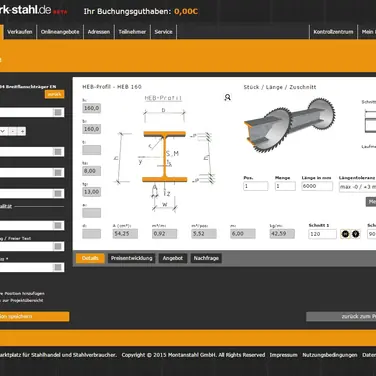The image size is (376, 376).
Task: Switch to the Angebot tab
Action: click(173, 258)
